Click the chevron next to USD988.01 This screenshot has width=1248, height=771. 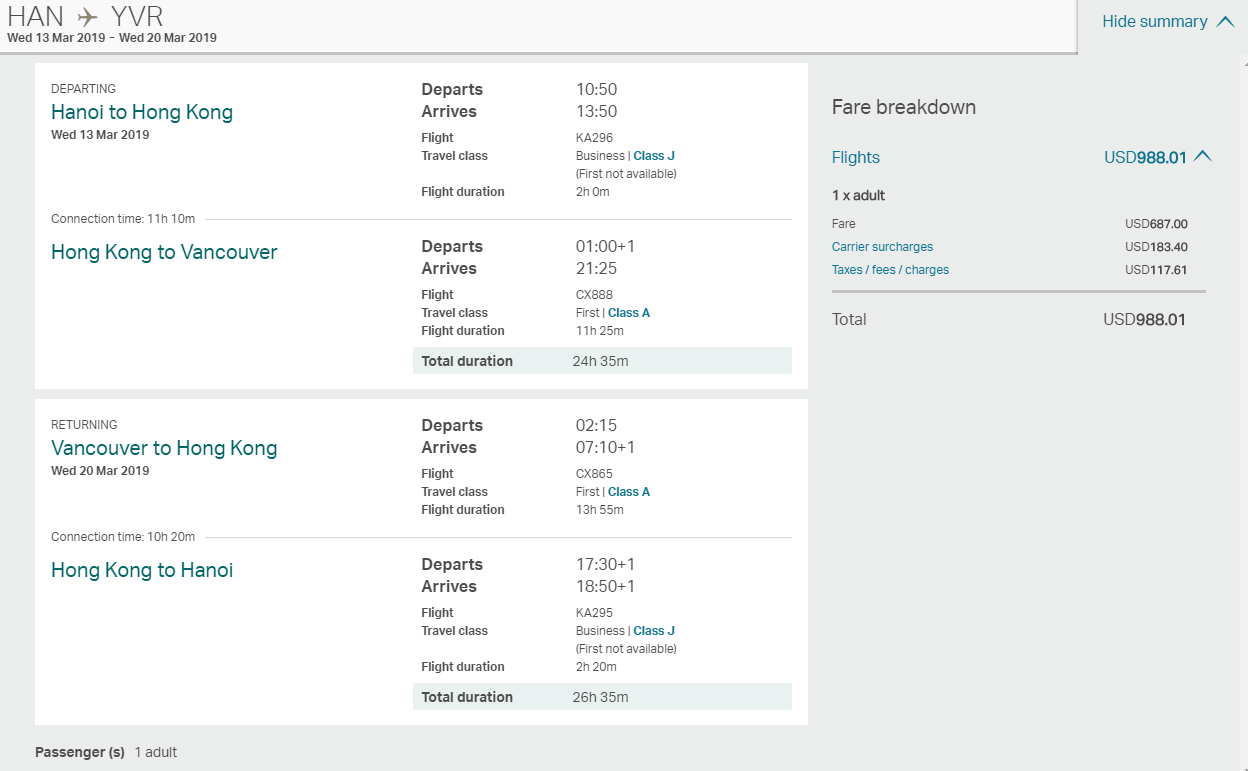tap(1204, 156)
